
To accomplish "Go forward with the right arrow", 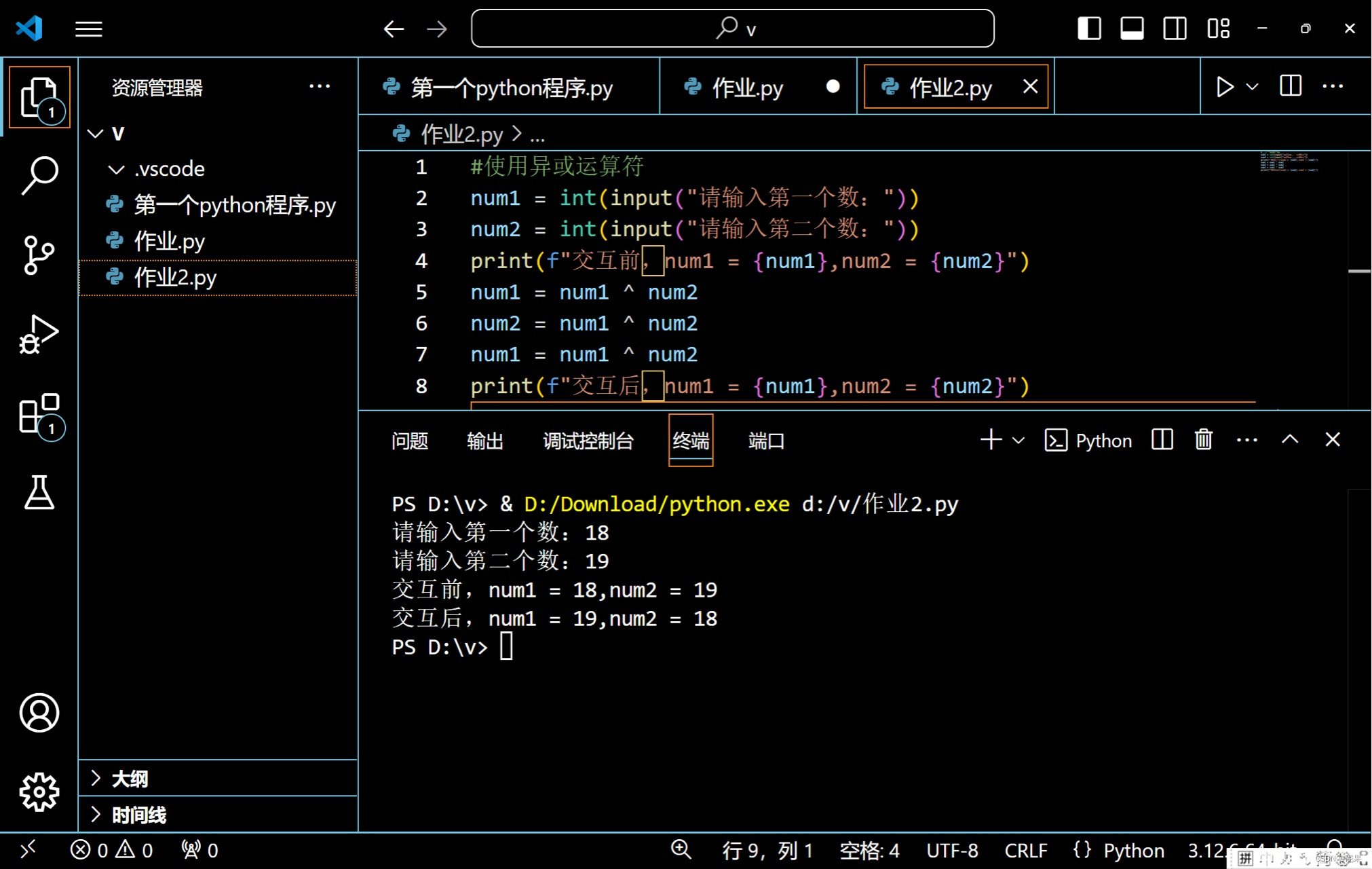I will [x=437, y=29].
